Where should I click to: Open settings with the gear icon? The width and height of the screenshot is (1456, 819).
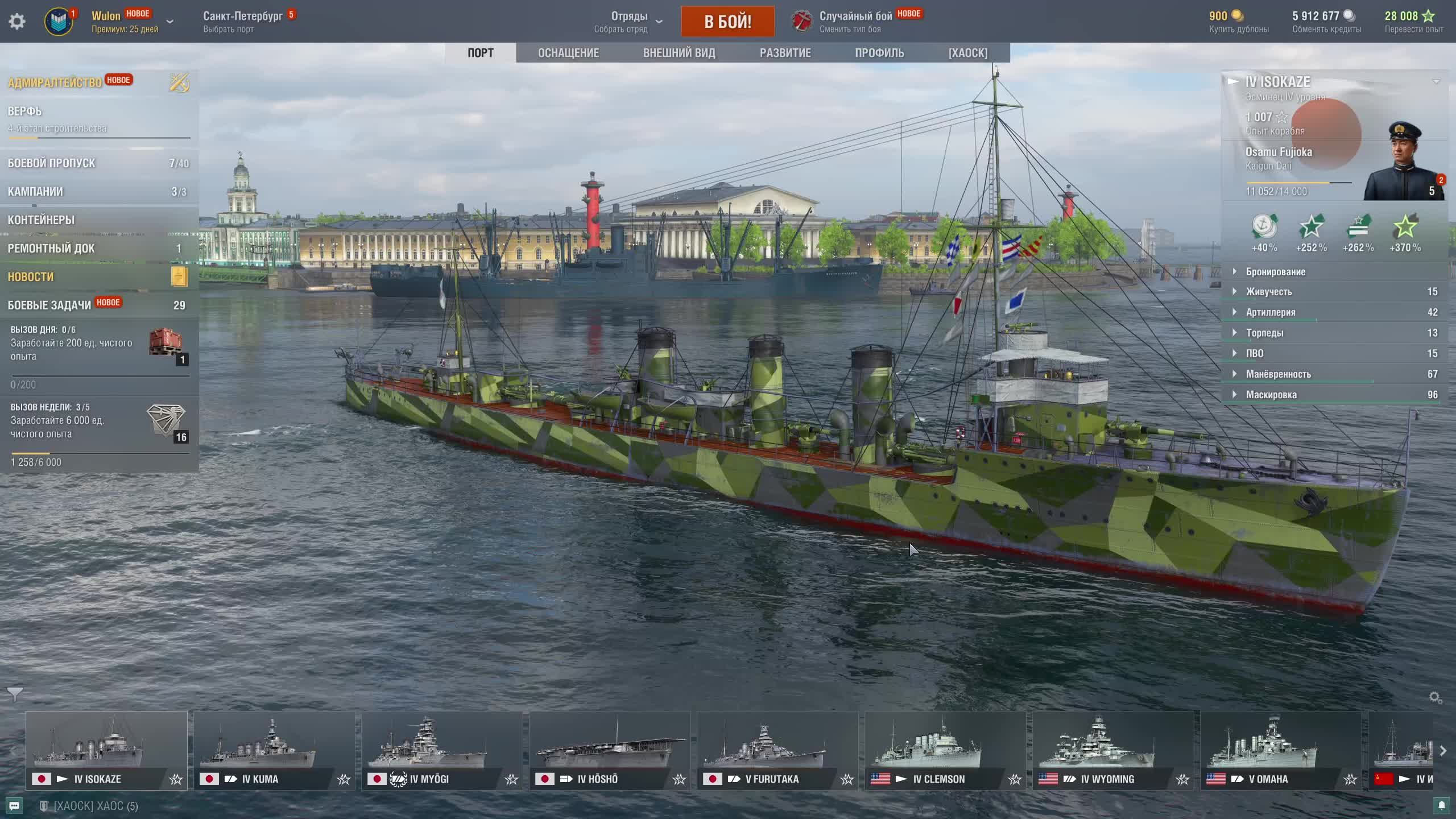(x=17, y=22)
